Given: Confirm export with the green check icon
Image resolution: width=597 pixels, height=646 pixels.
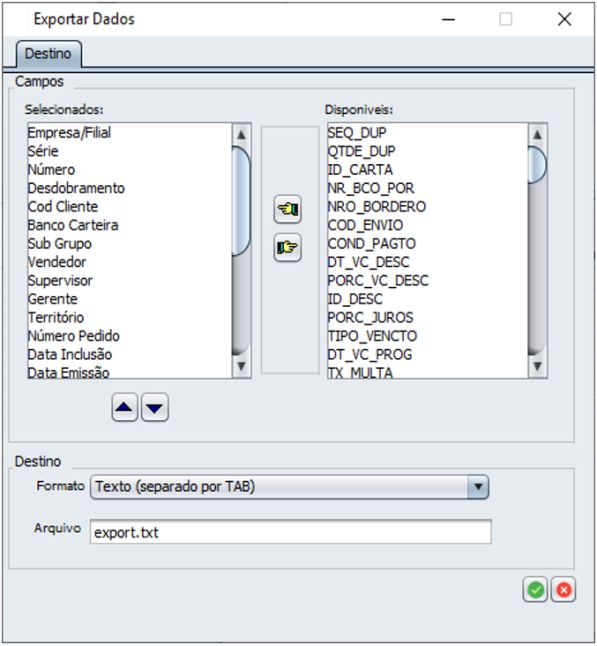Looking at the screenshot, I should [x=535, y=590].
